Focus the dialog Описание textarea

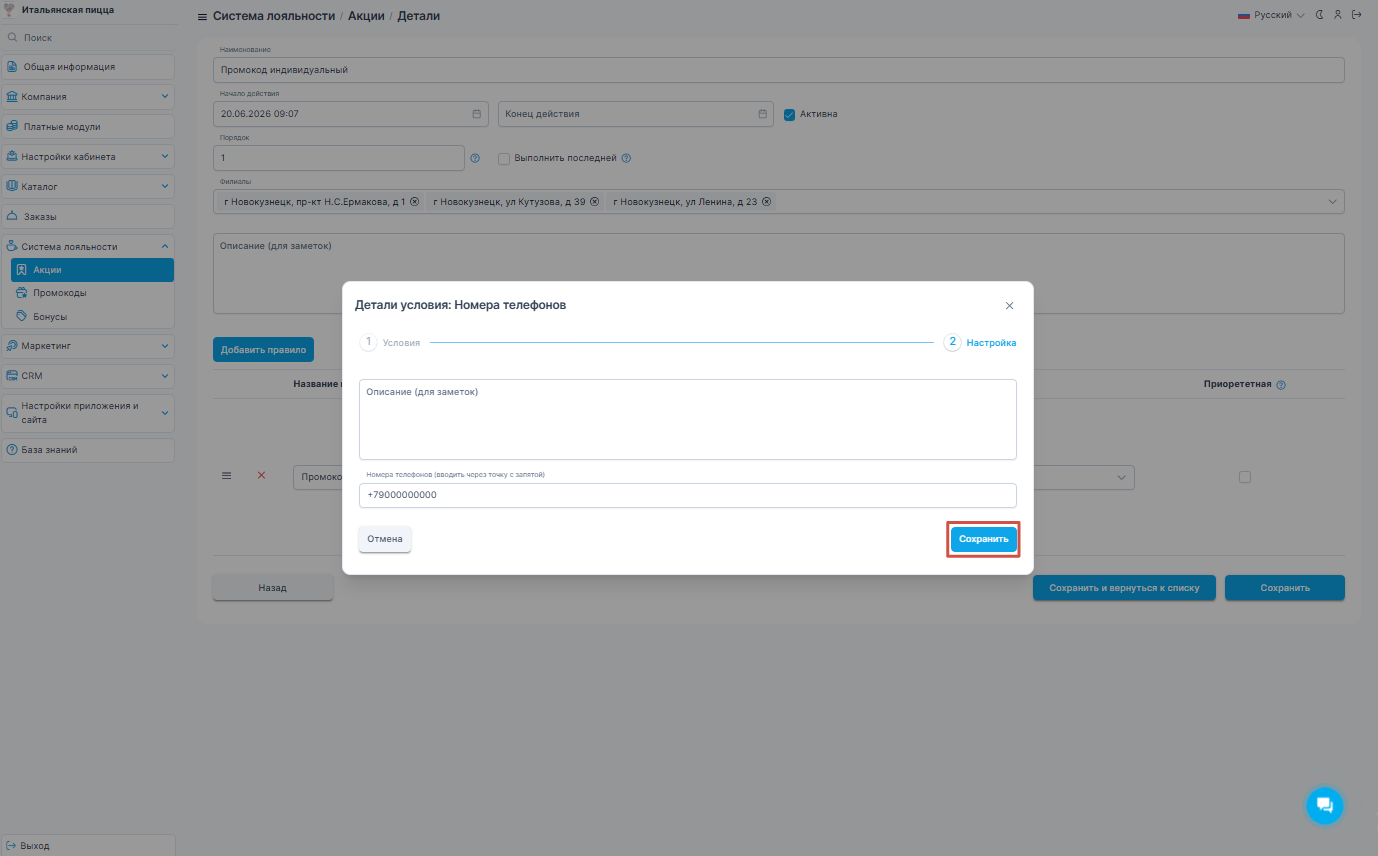(x=688, y=419)
